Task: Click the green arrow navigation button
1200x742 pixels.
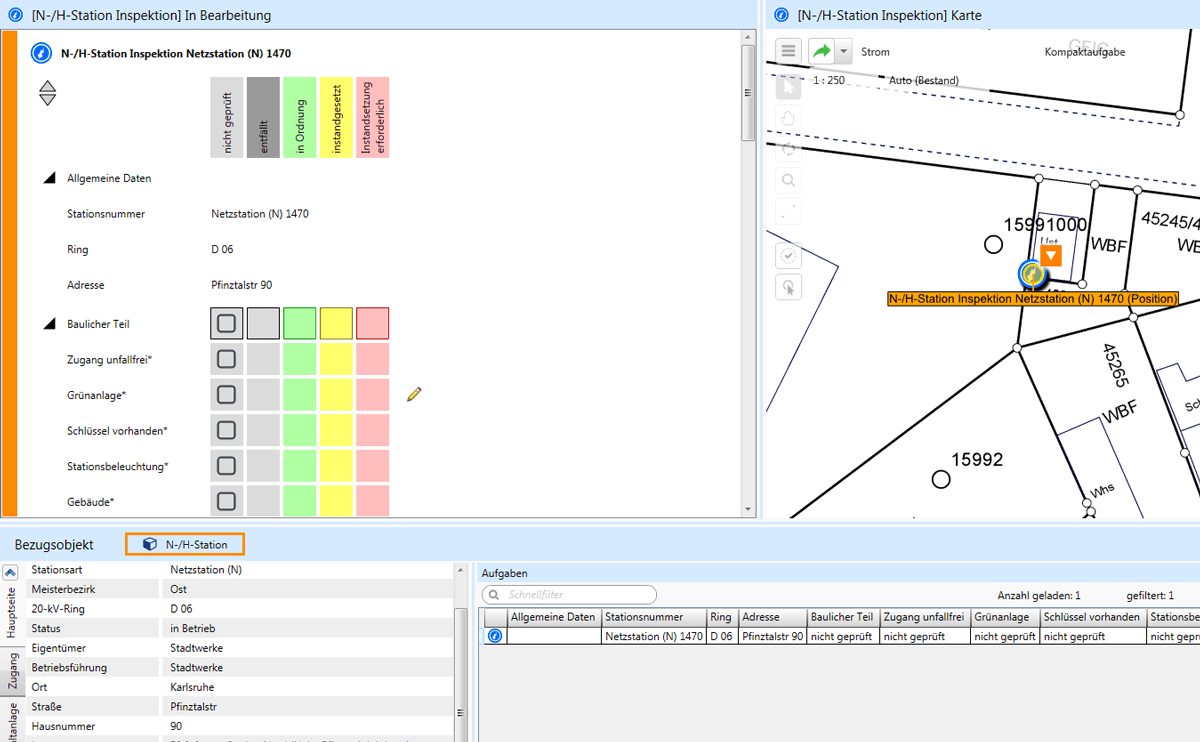Action: [x=821, y=51]
